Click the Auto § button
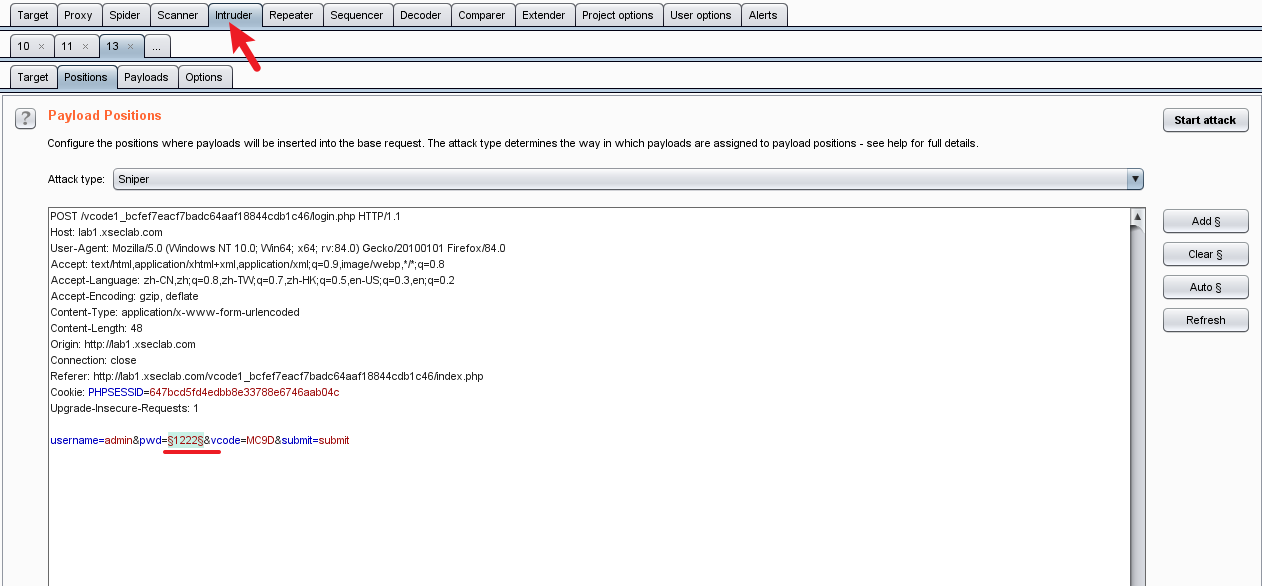Image resolution: width=1262 pixels, height=586 pixels. click(1205, 287)
